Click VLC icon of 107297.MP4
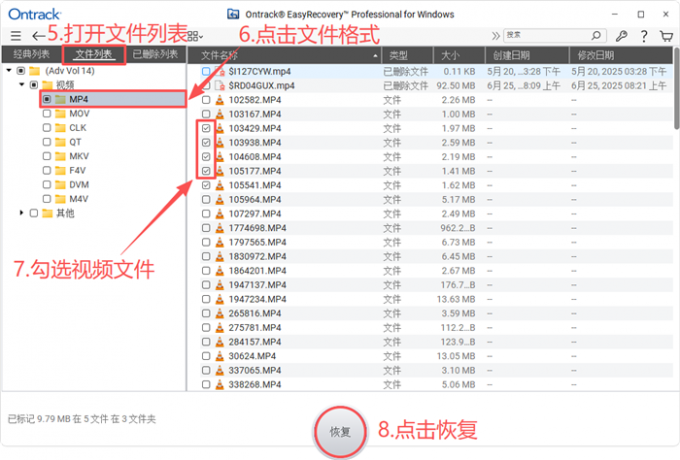The height and width of the screenshot is (460, 680). coord(220,214)
